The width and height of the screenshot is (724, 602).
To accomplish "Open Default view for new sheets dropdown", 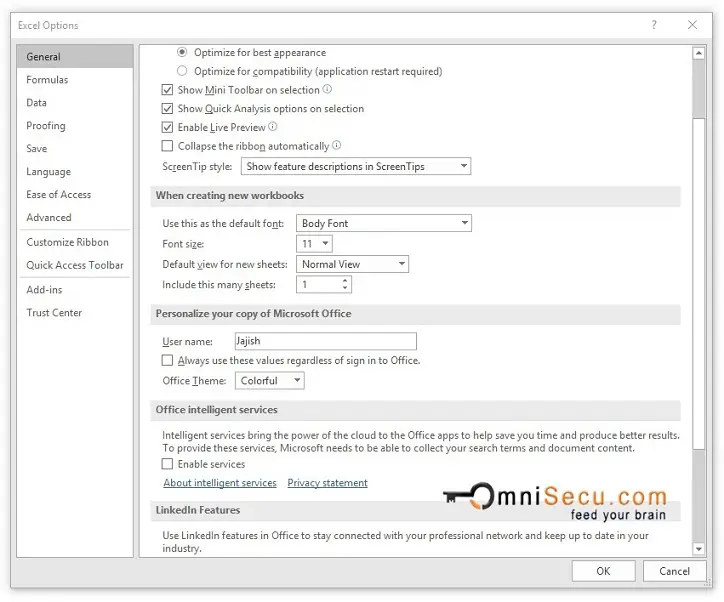I will [353, 264].
